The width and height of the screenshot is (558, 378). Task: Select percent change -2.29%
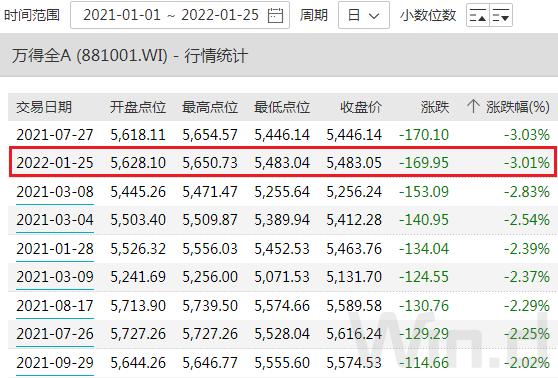[x=527, y=306]
